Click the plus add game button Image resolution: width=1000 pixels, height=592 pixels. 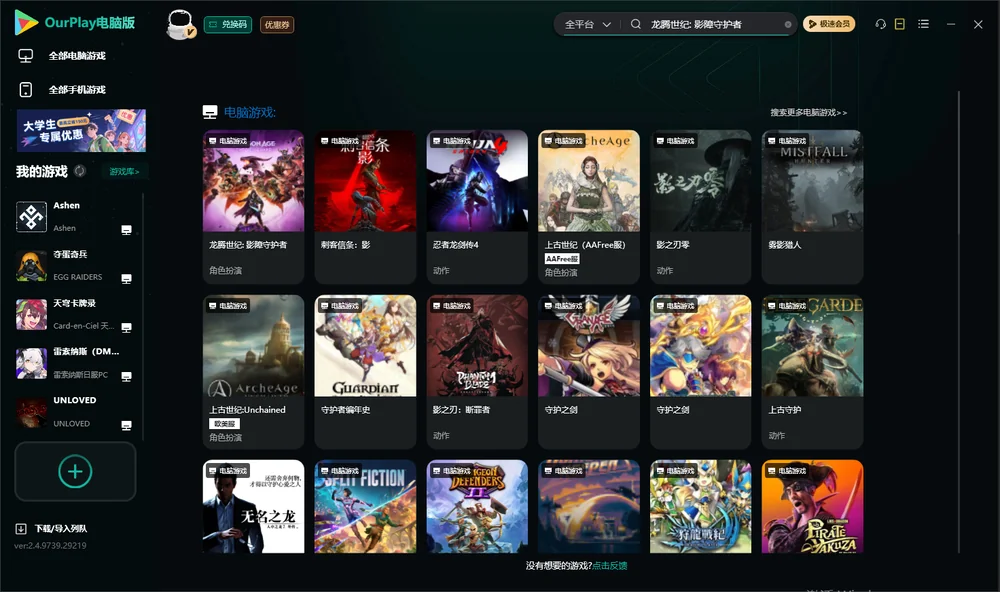coord(75,471)
